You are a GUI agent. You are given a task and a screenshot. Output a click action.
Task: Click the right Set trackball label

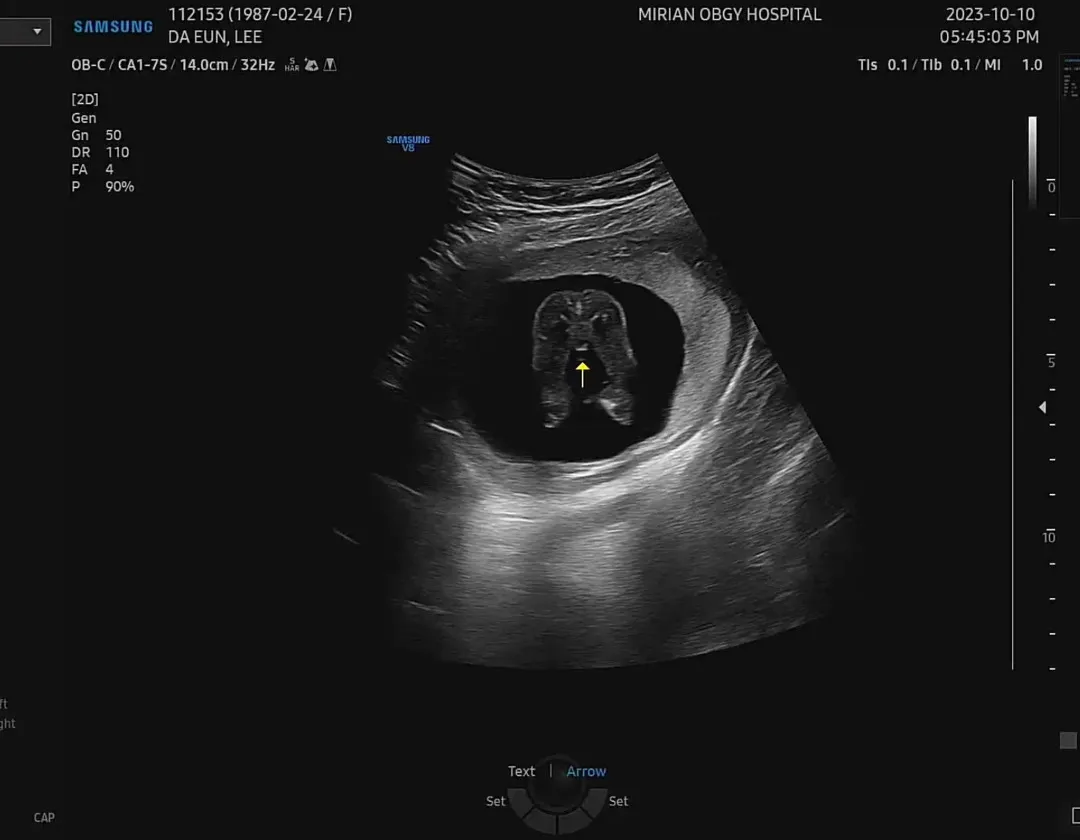pyautogui.click(x=619, y=801)
